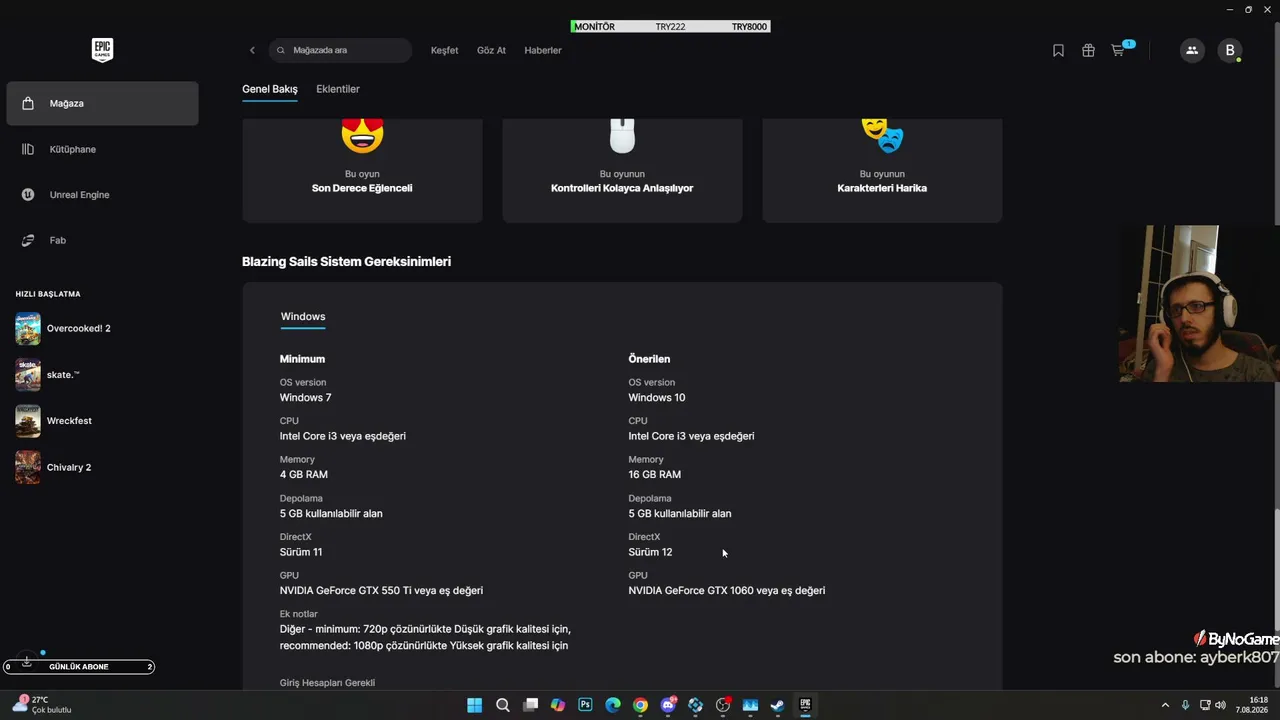
Task: Go back using the left arrow
Action: click(x=252, y=50)
